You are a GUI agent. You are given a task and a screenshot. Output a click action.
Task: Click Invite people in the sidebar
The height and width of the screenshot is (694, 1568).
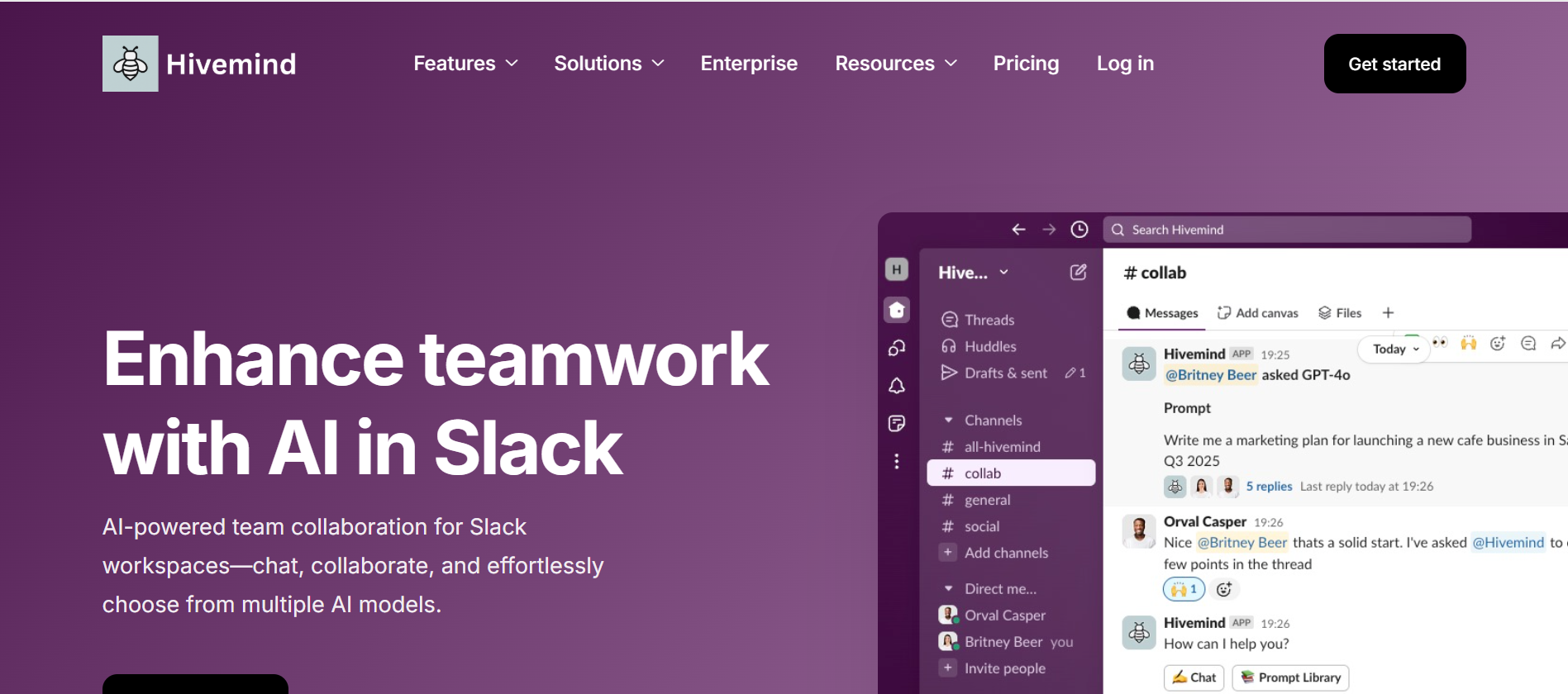point(1004,668)
